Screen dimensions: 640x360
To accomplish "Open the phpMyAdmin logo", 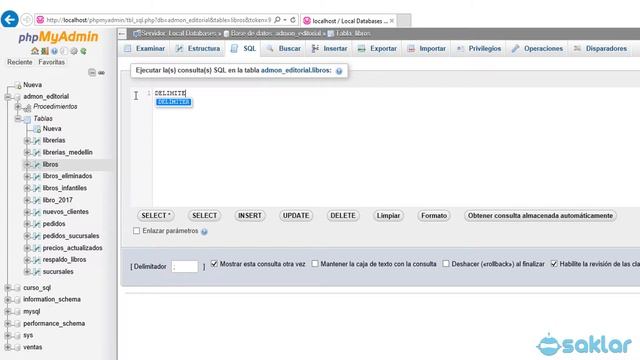I will click(58, 37).
